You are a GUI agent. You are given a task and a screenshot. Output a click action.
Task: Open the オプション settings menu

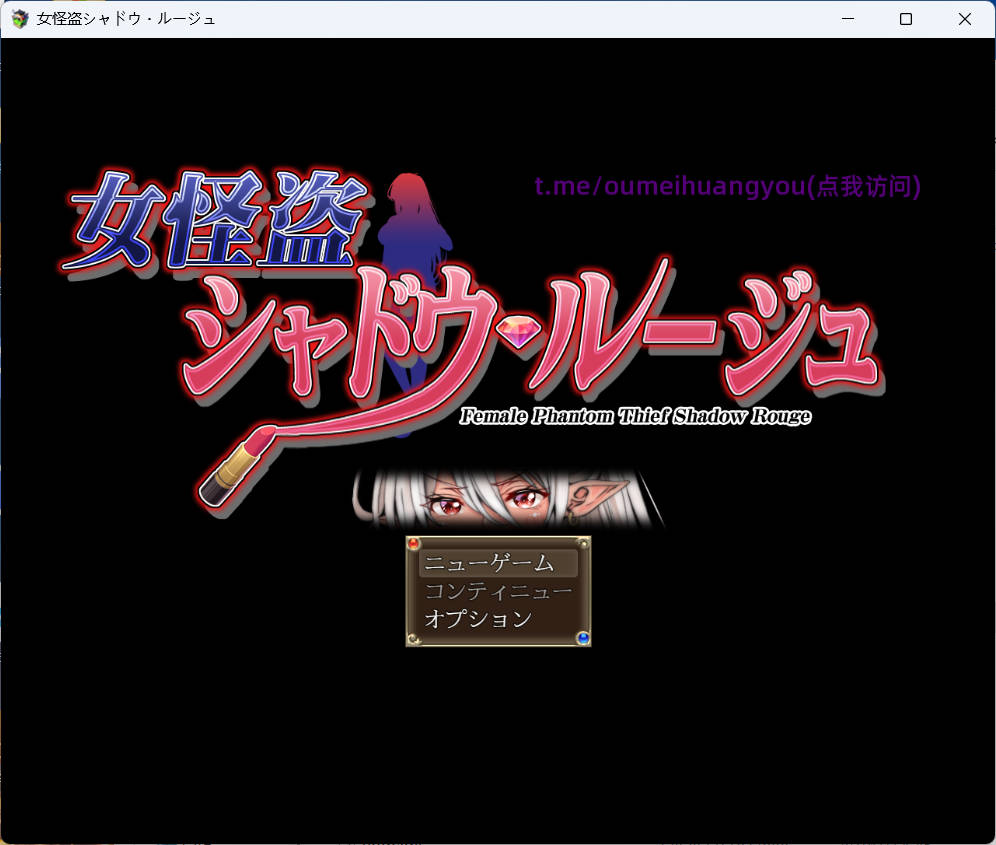(477, 619)
